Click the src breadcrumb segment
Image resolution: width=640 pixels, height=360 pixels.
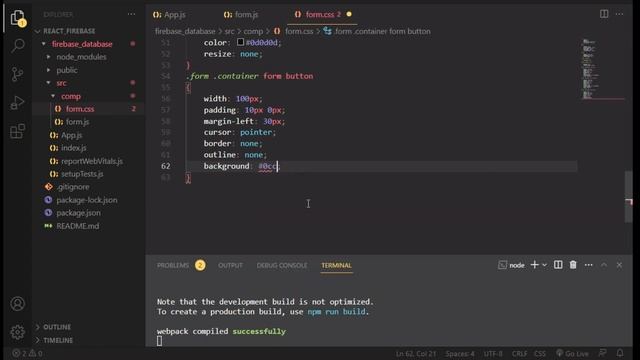(x=229, y=31)
